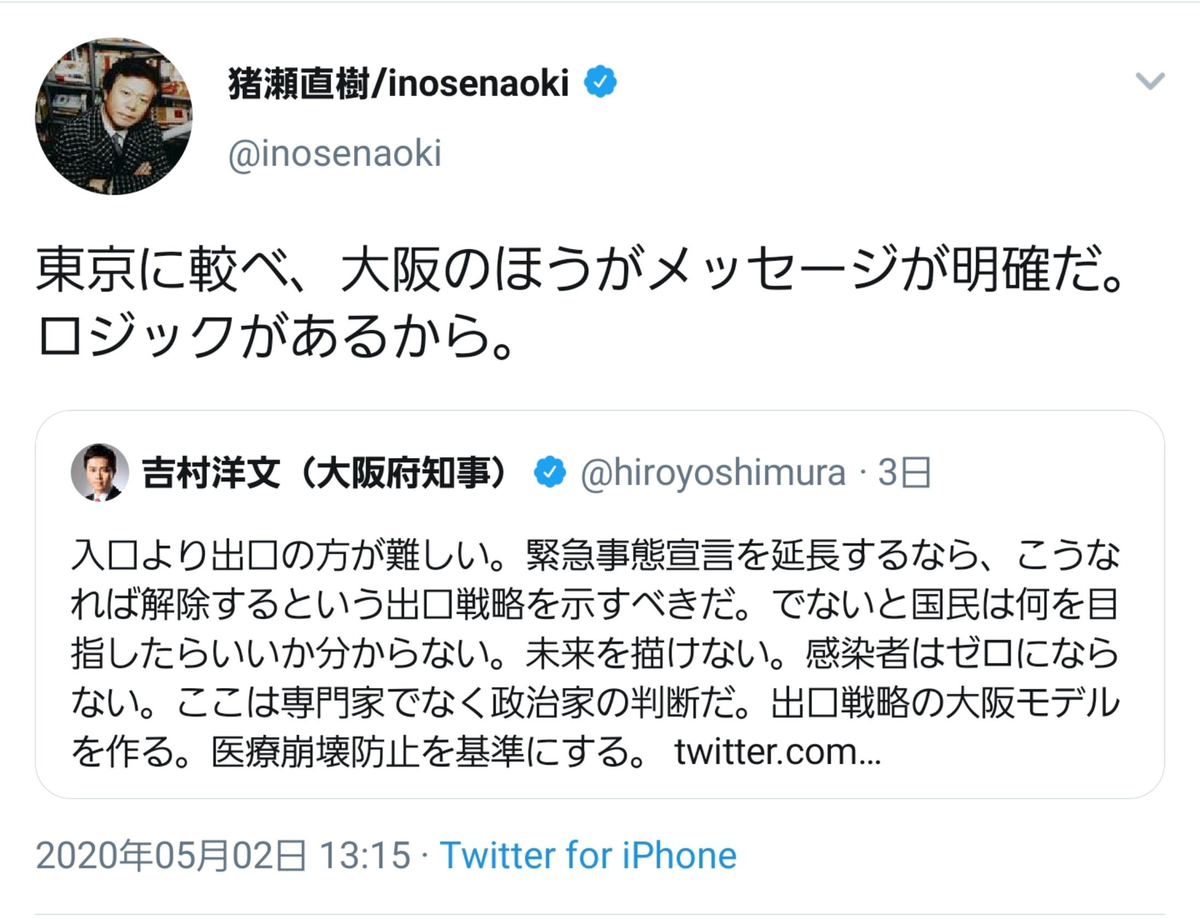The image size is (1200, 919).
Task: Click the quoted tweet's 3日 timestamp
Action: pos(904,472)
